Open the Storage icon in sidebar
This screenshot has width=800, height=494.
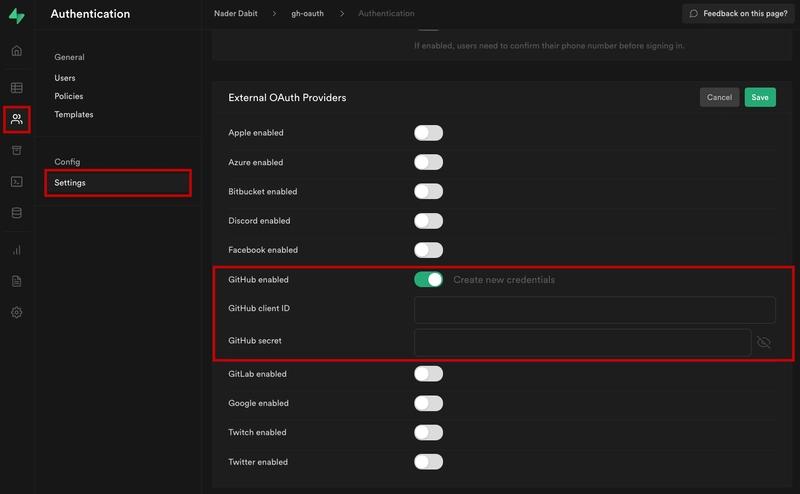click(17, 151)
